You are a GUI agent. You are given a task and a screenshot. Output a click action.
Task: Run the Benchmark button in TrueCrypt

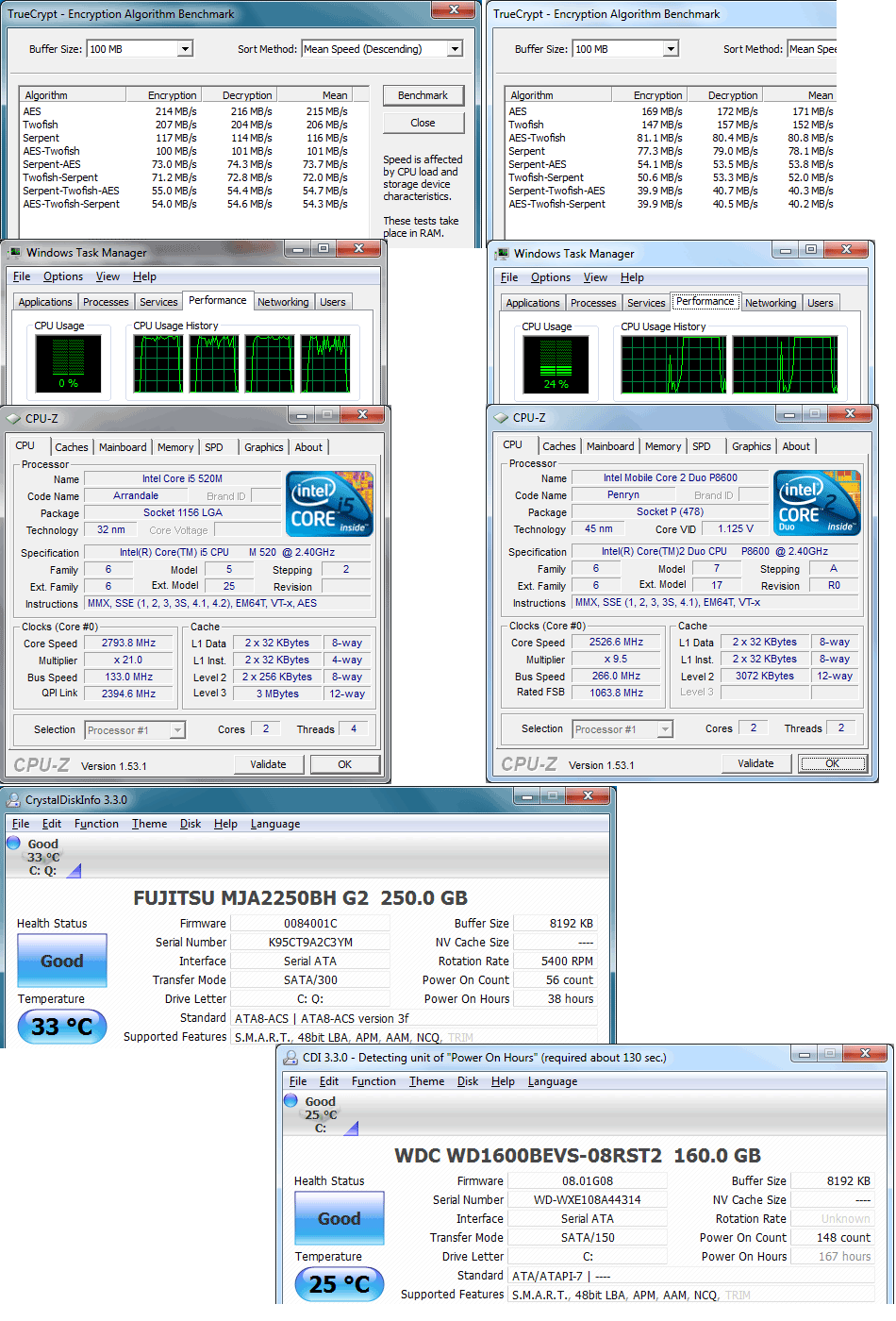423,95
